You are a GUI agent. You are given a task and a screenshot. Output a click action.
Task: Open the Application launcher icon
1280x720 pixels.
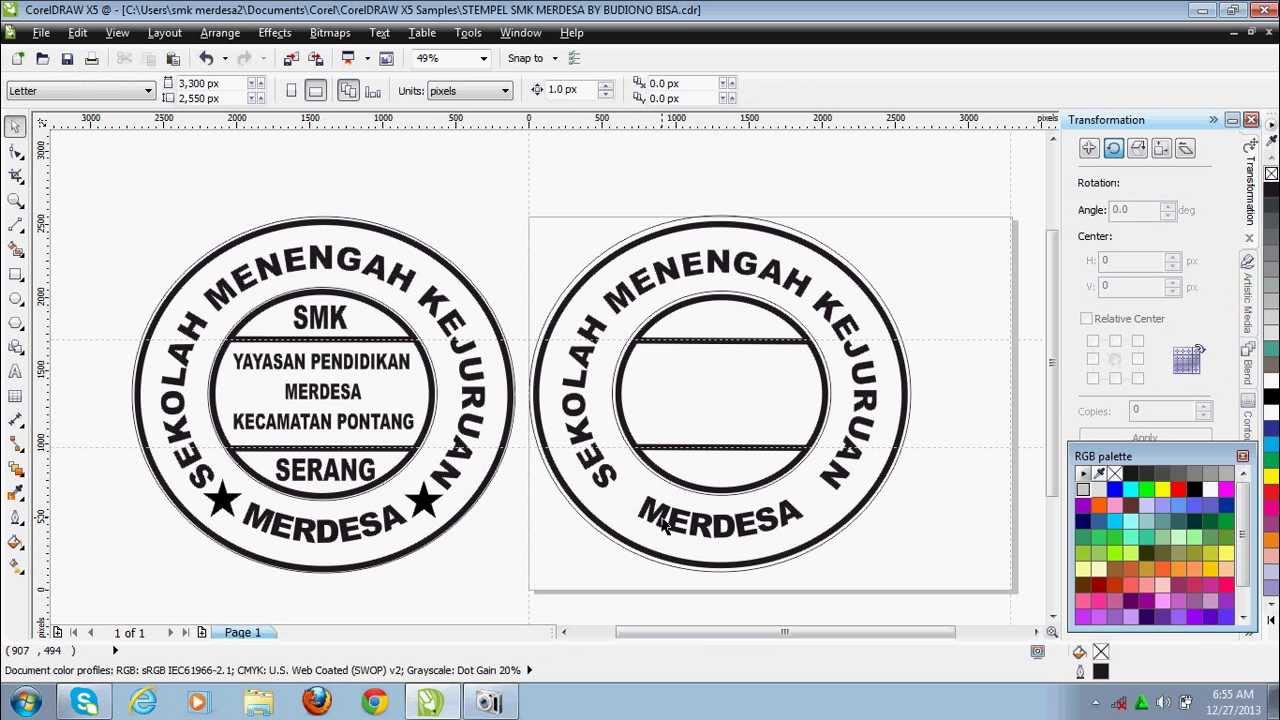coord(348,58)
